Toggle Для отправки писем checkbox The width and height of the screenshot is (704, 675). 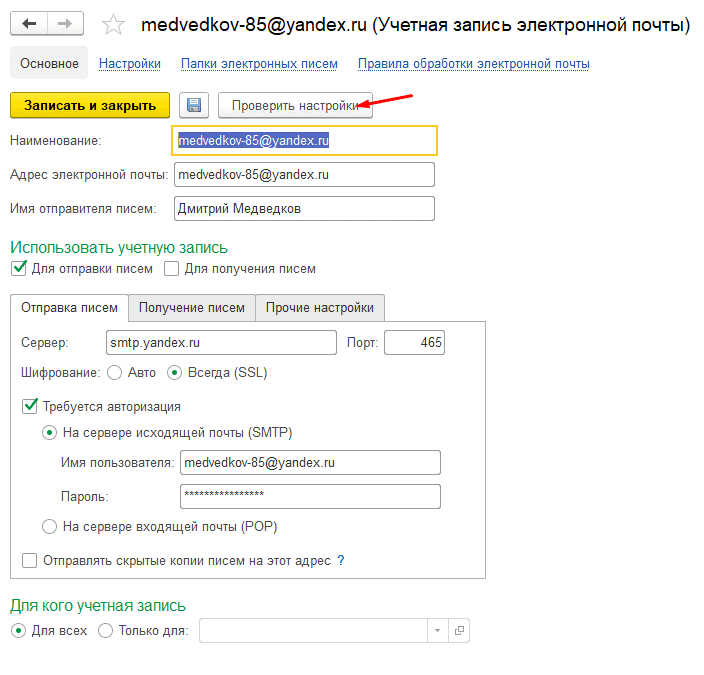click(x=19, y=269)
